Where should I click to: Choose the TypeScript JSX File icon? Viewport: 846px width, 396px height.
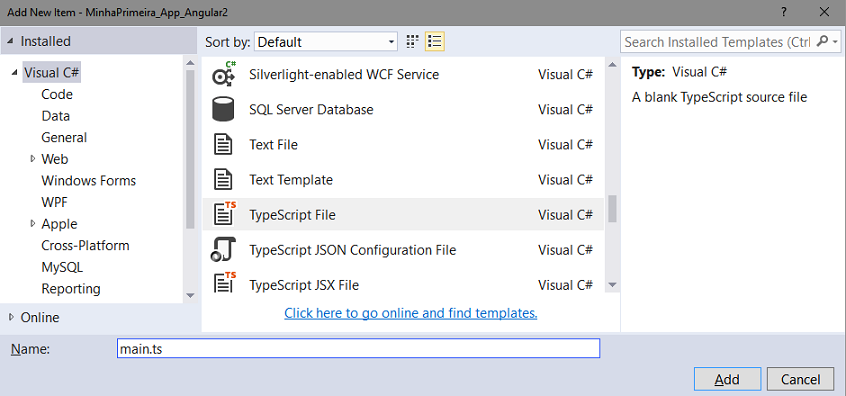point(224,283)
